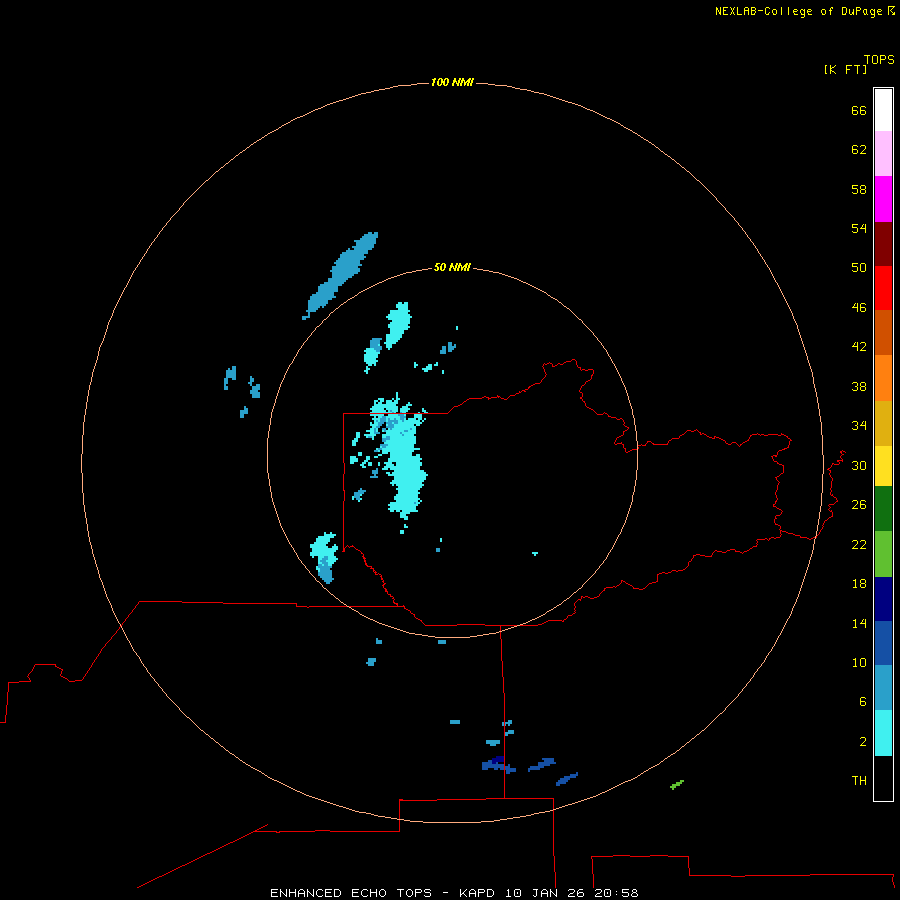Click the legend value 2
Viewport: 900px width, 900px height.
click(863, 742)
